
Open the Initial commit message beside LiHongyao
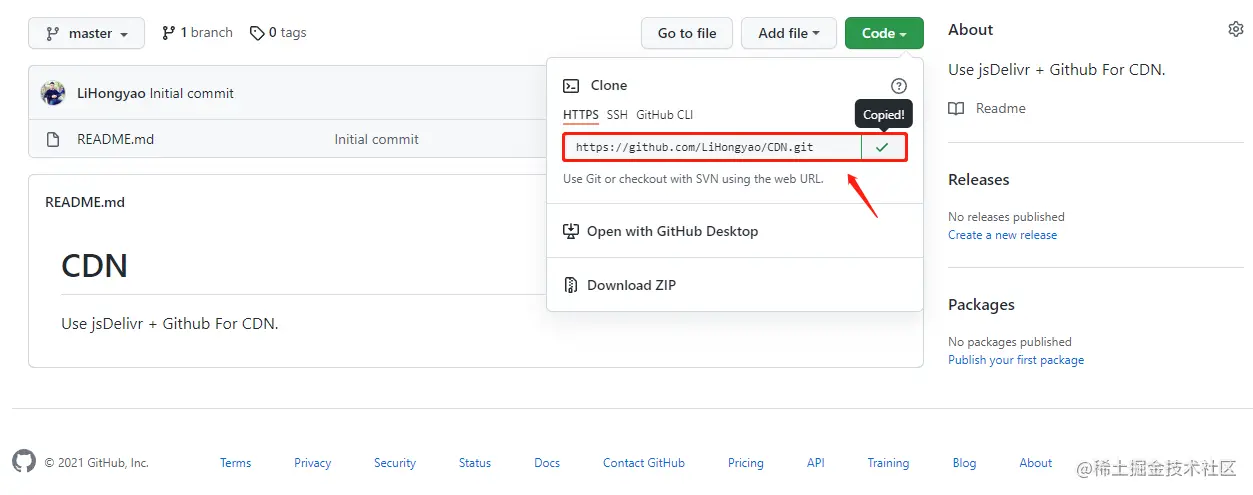192,93
